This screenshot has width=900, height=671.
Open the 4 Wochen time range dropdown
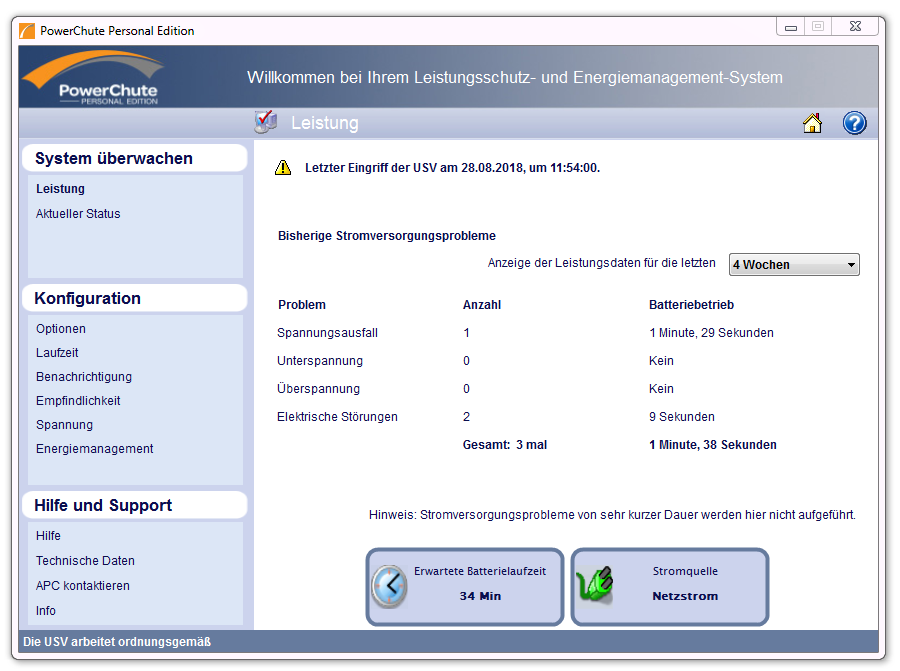[x=794, y=265]
